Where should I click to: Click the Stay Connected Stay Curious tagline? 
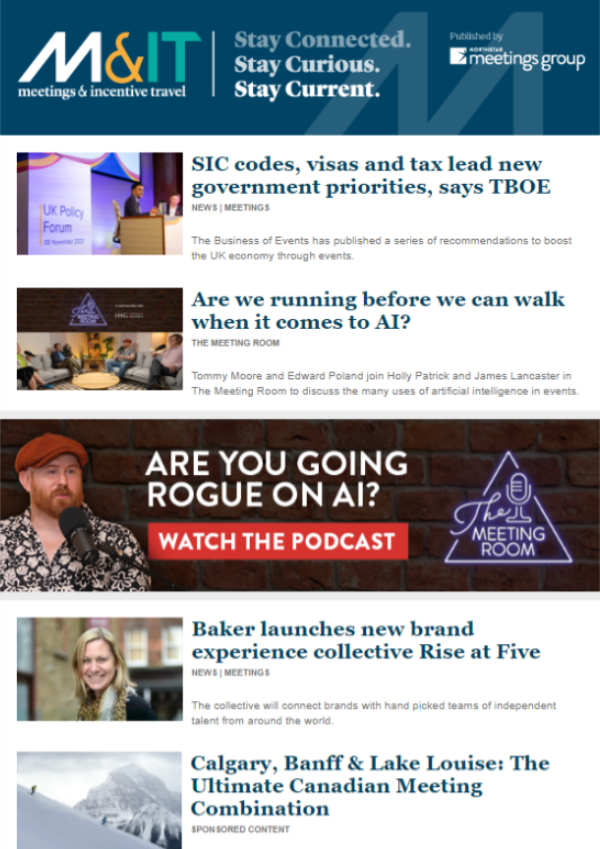coord(322,64)
